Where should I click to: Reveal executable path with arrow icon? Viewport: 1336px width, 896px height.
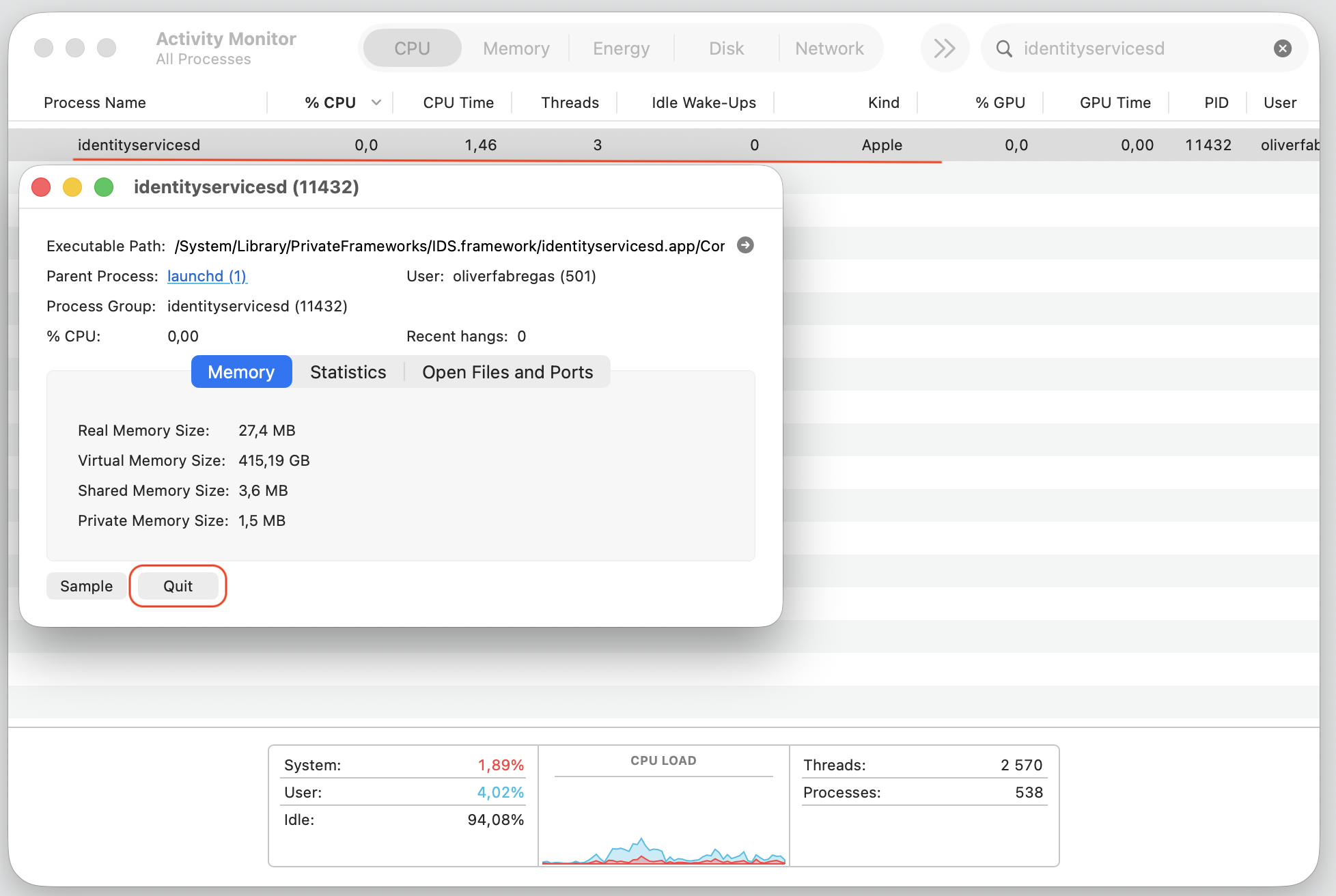745,245
